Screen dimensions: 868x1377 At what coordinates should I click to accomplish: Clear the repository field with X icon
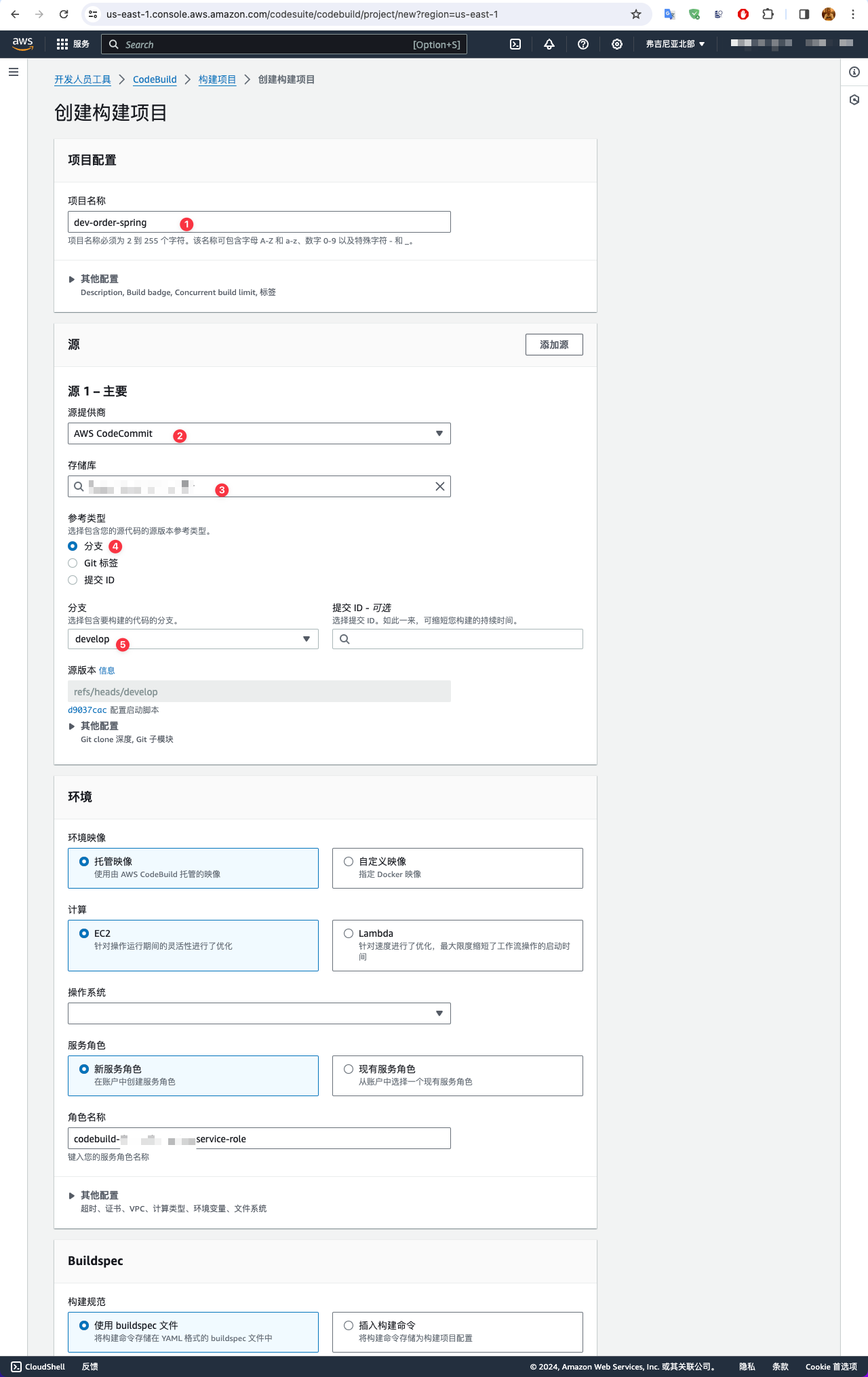click(440, 486)
